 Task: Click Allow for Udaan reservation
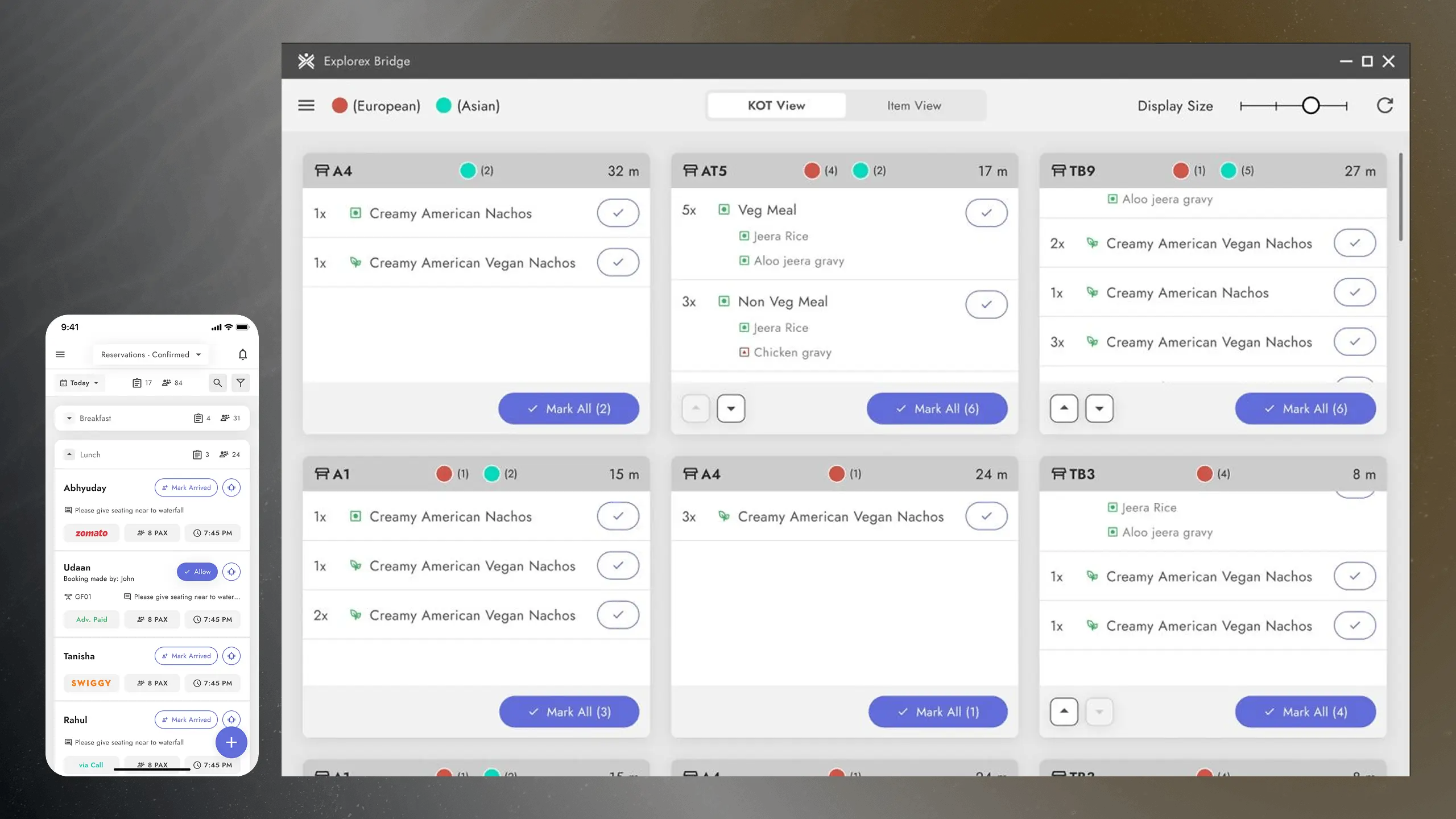coord(197,572)
